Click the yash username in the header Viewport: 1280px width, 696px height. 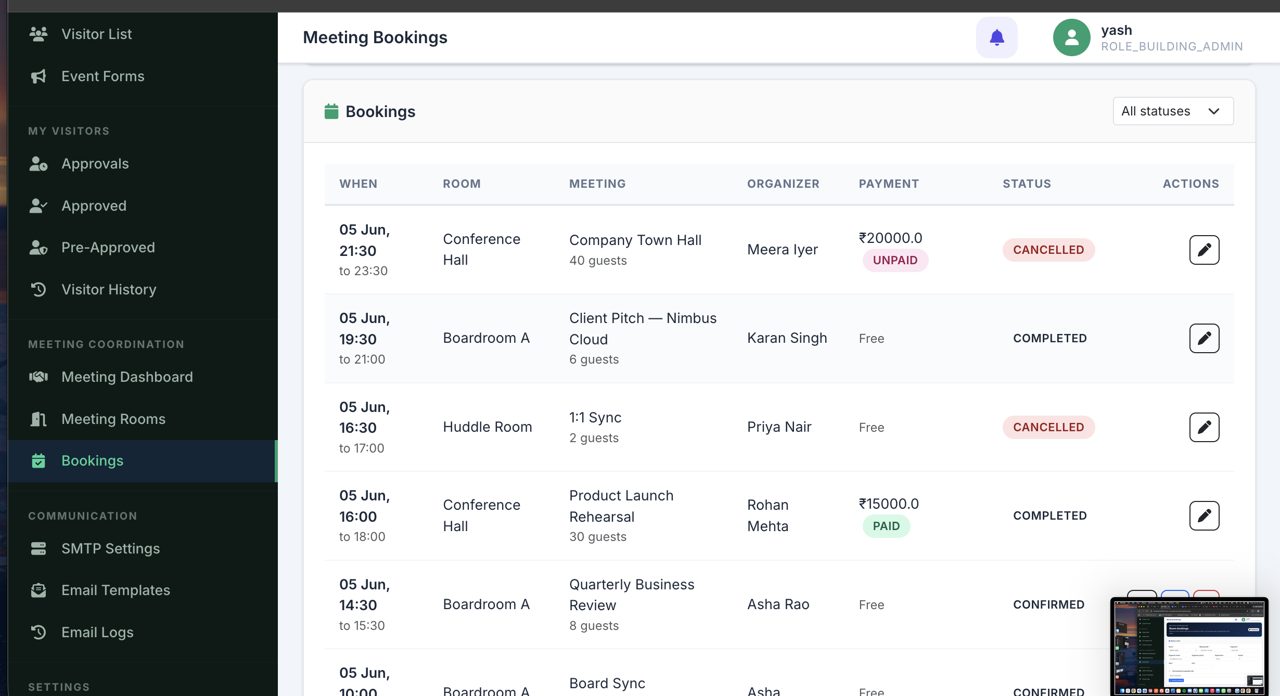[1116, 30]
